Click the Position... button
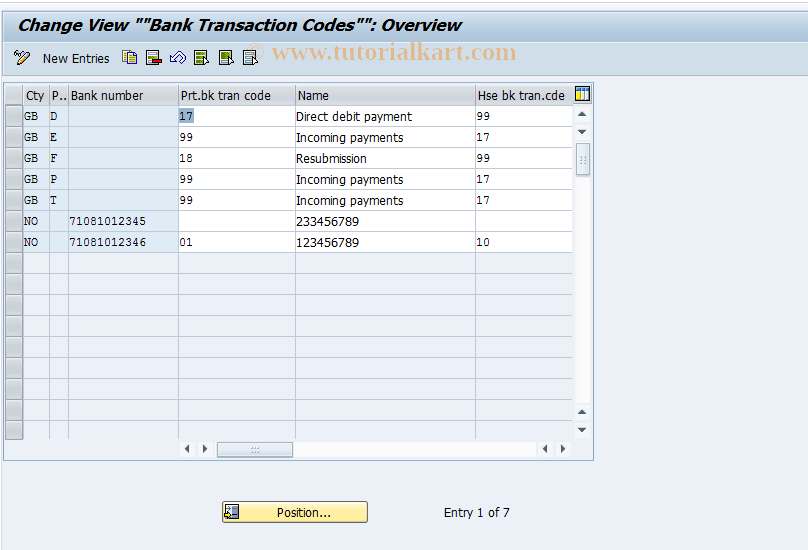 pos(295,512)
